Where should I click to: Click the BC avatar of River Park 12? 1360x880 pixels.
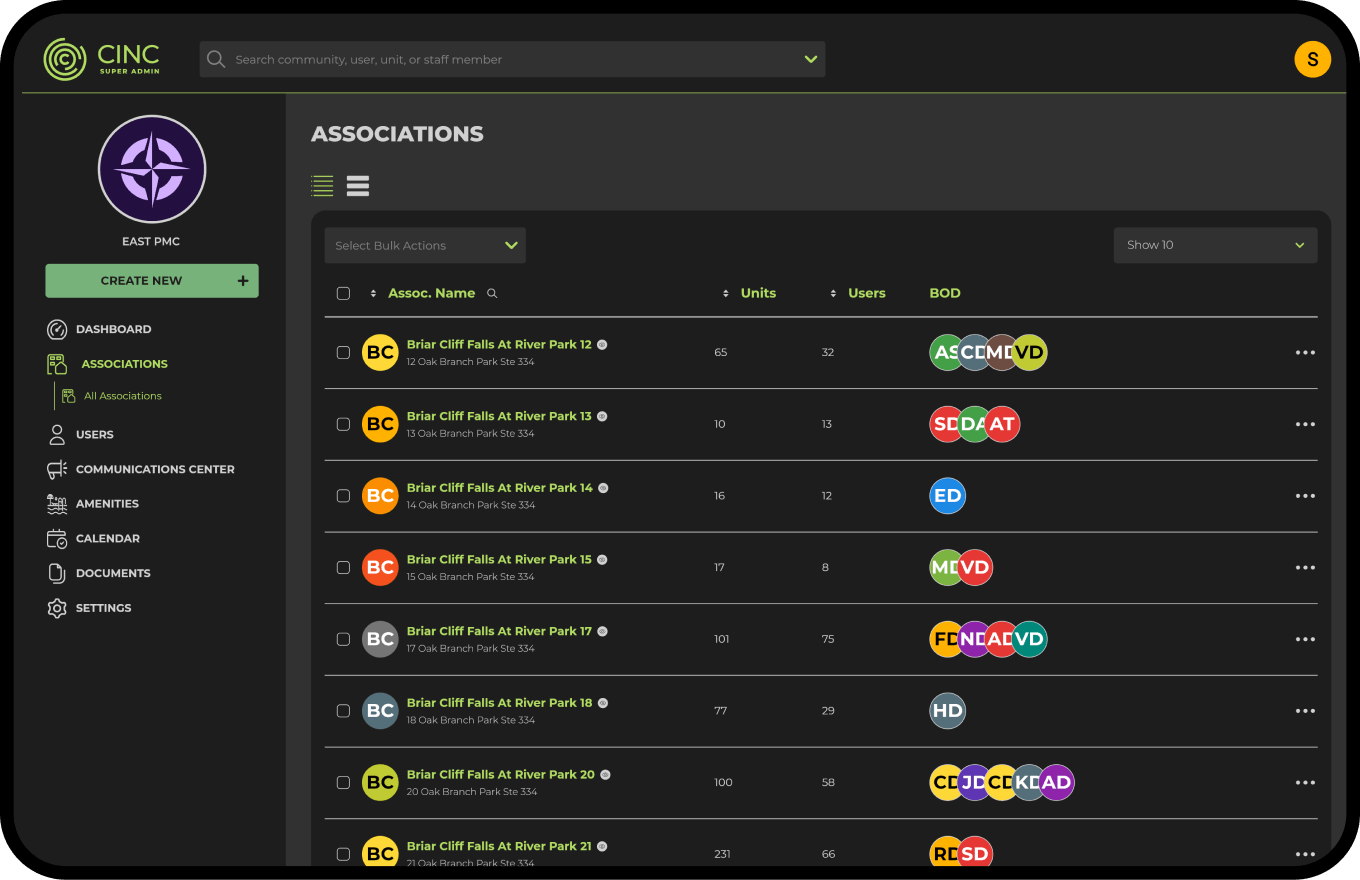pos(380,352)
